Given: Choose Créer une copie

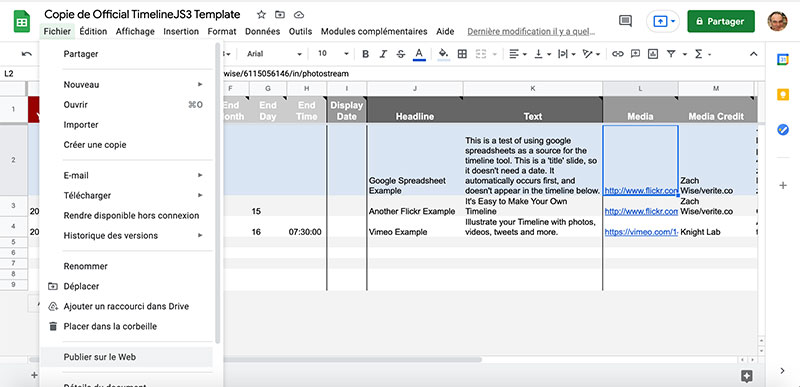Looking at the screenshot, I should pos(126,144).
